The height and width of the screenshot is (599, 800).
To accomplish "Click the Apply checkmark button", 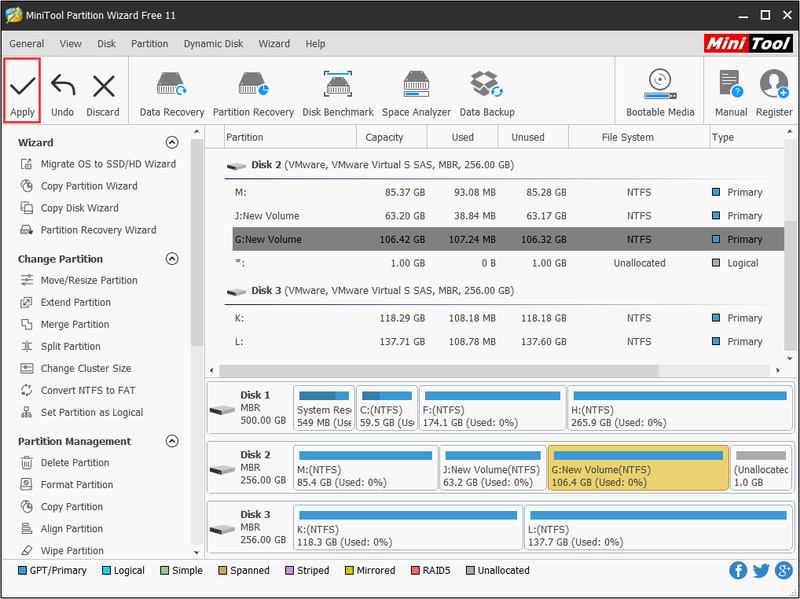I will pos(22,91).
